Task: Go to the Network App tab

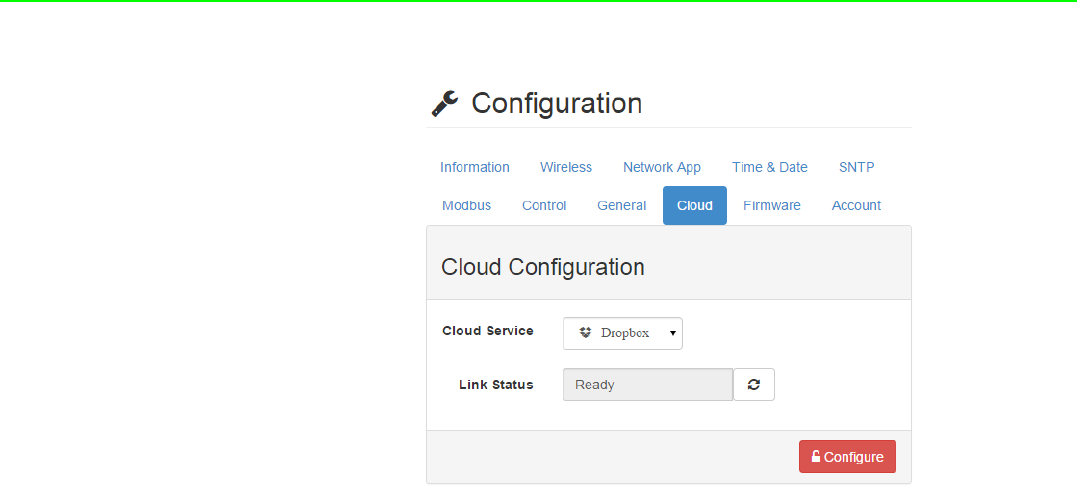Action: tap(661, 167)
